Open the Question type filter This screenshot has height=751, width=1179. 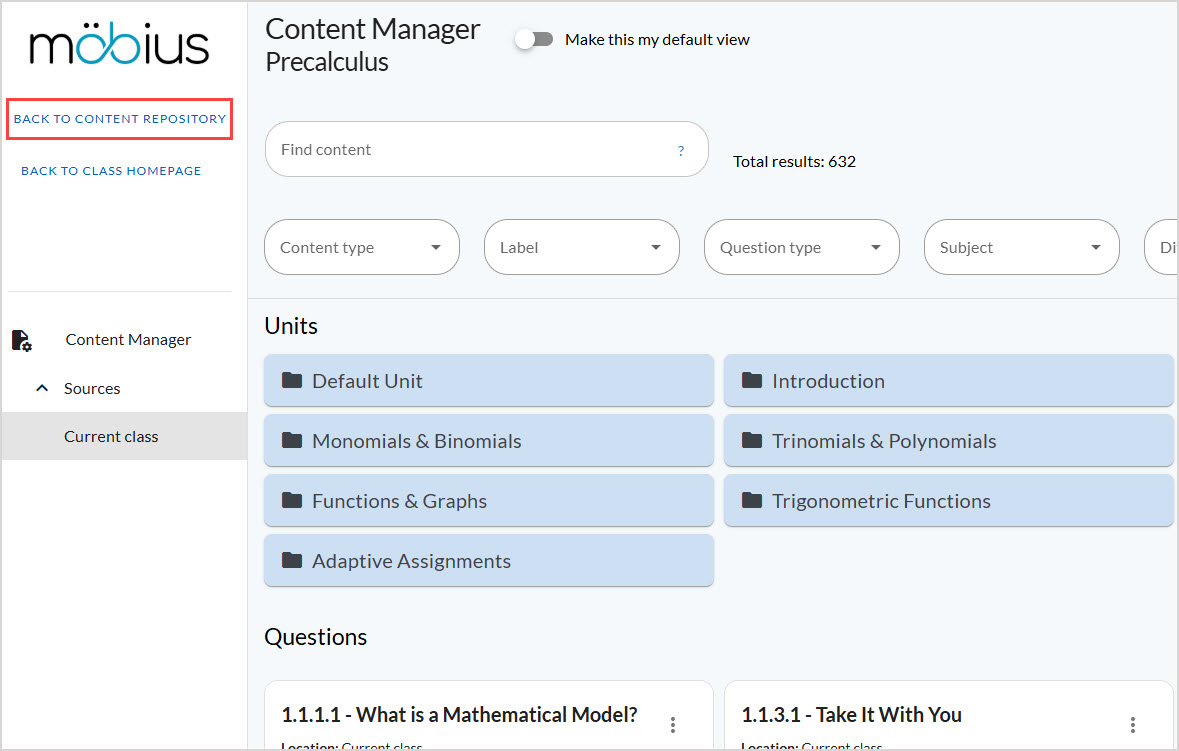coord(801,247)
